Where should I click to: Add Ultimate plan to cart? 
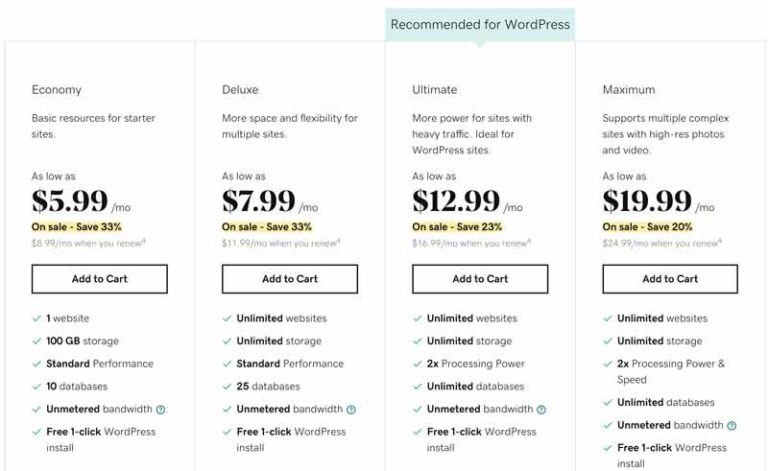click(480, 279)
